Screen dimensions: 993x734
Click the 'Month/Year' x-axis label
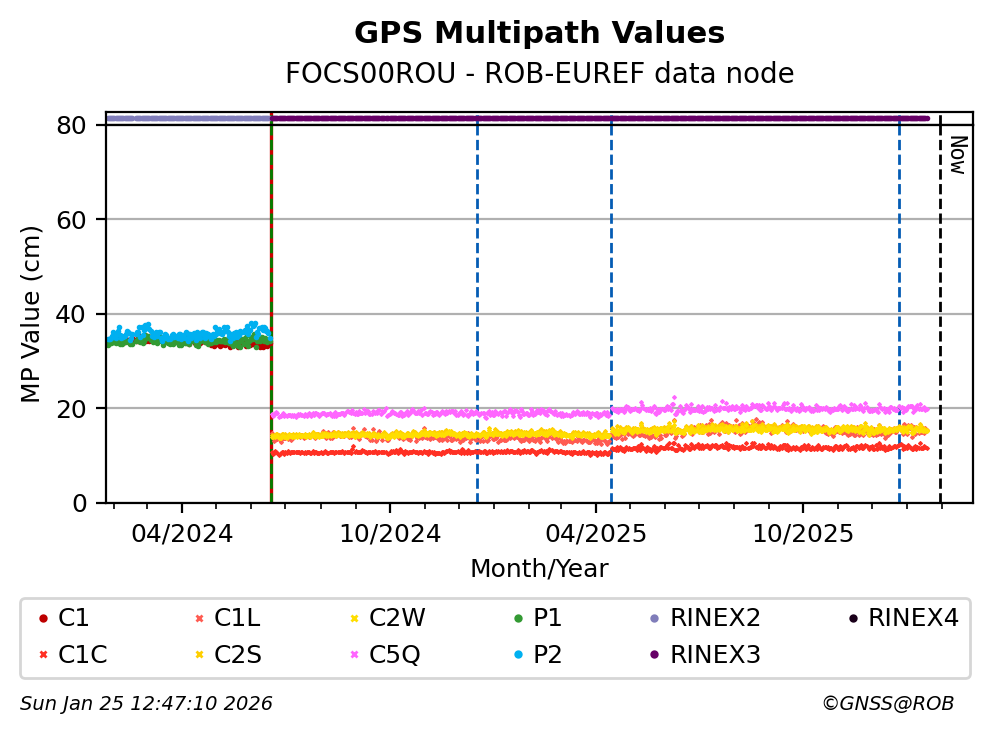click(x=539, y=569)
